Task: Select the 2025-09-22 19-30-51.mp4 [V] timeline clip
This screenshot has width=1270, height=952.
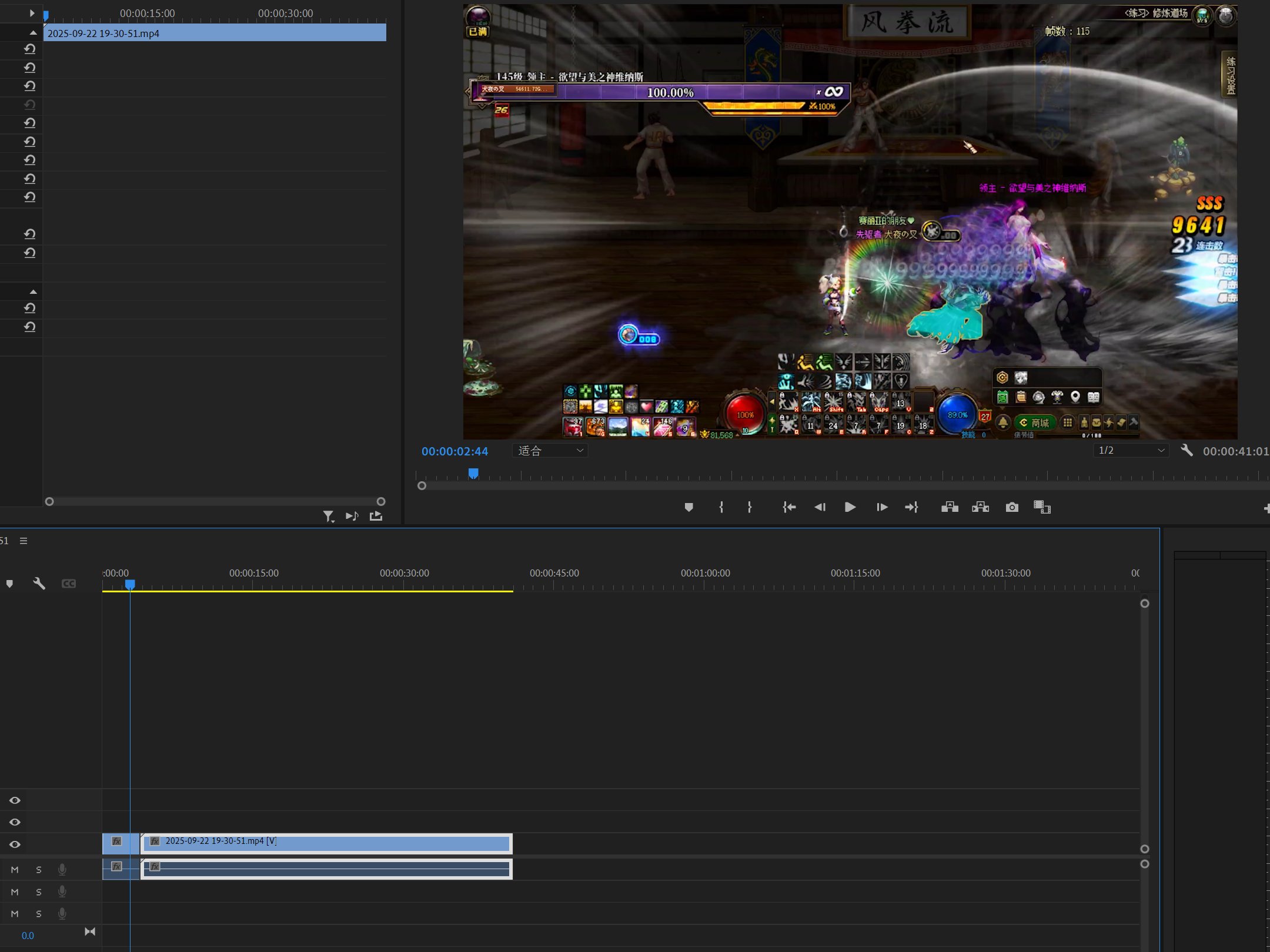Action: tap(326, 843)
